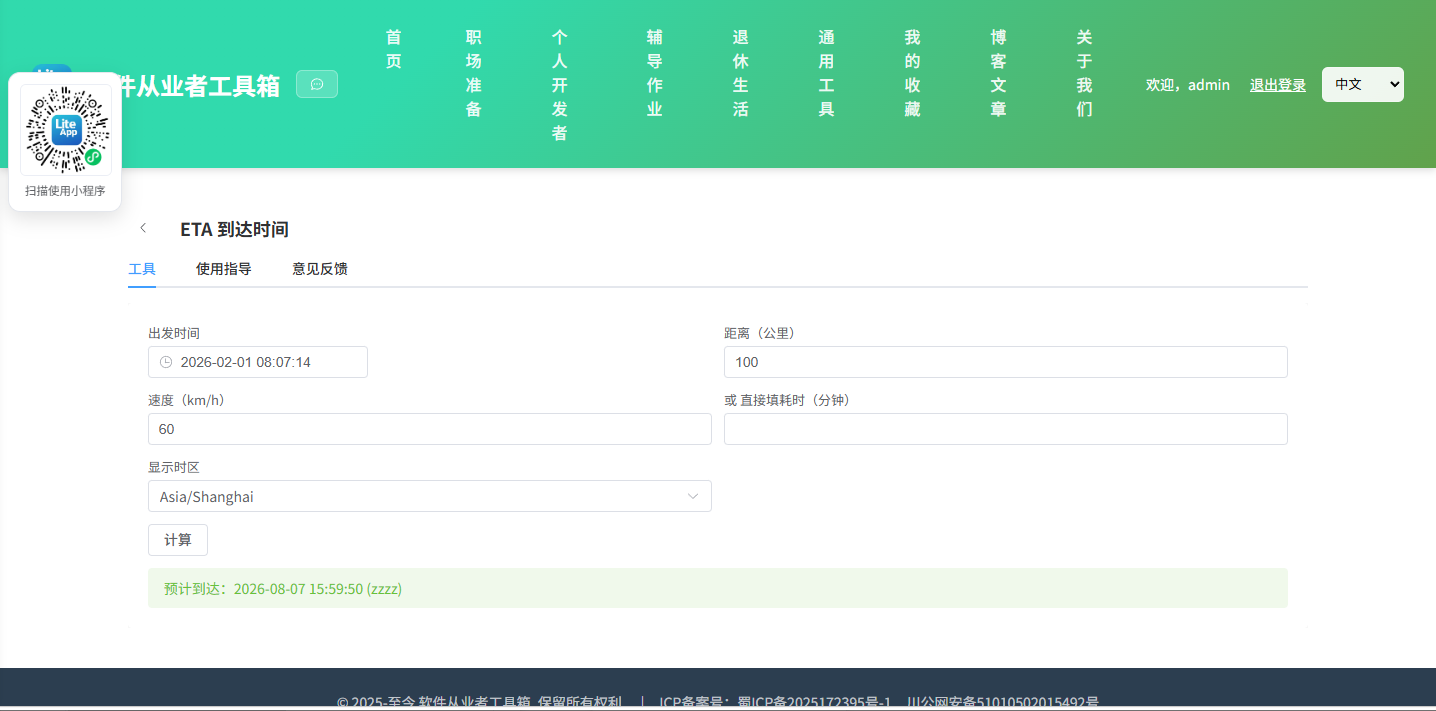Open the 博客文章 nav item
The image size is (1436, 711).
[999, 73]
